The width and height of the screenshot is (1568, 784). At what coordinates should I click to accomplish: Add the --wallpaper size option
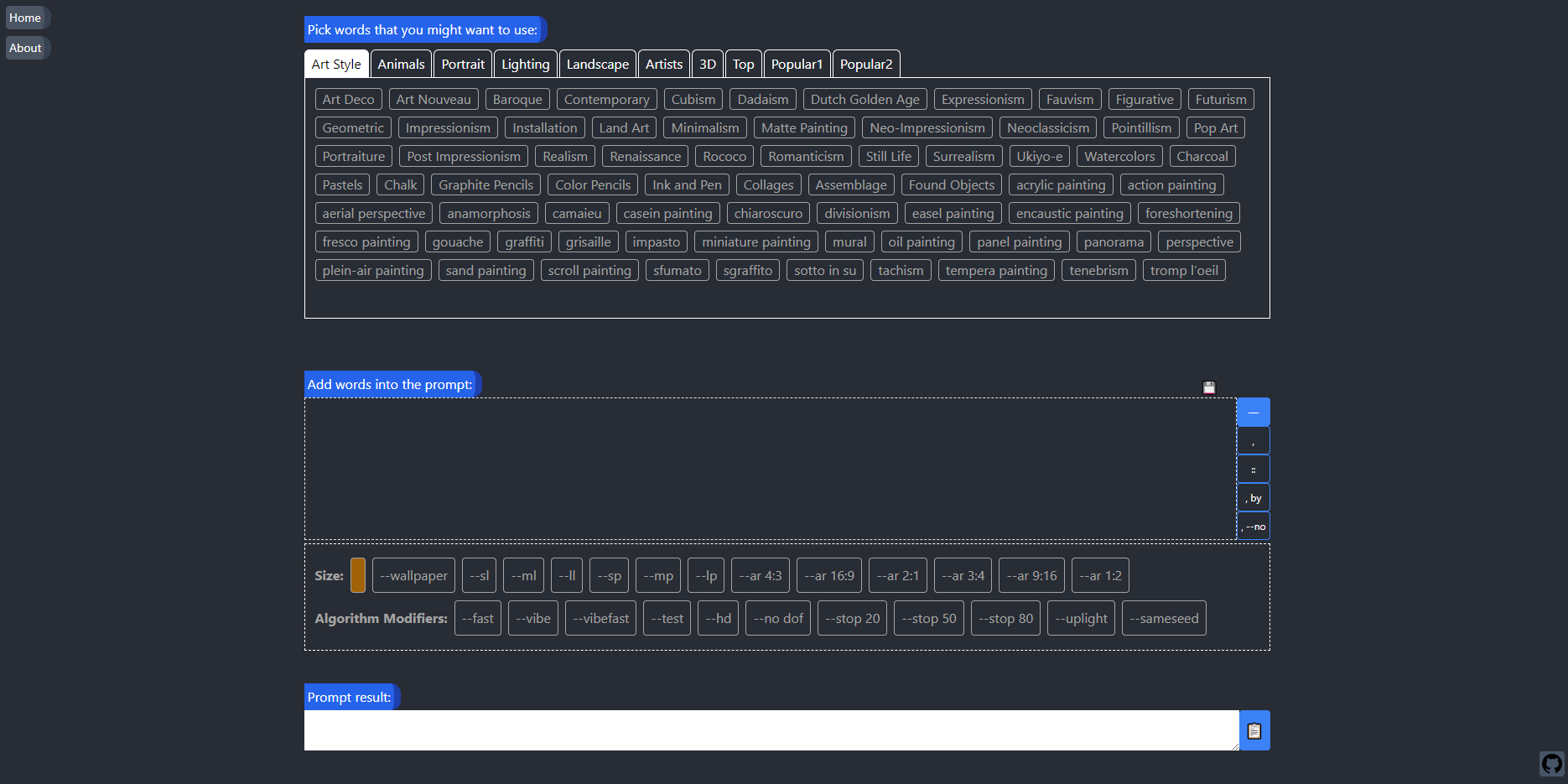413,575
